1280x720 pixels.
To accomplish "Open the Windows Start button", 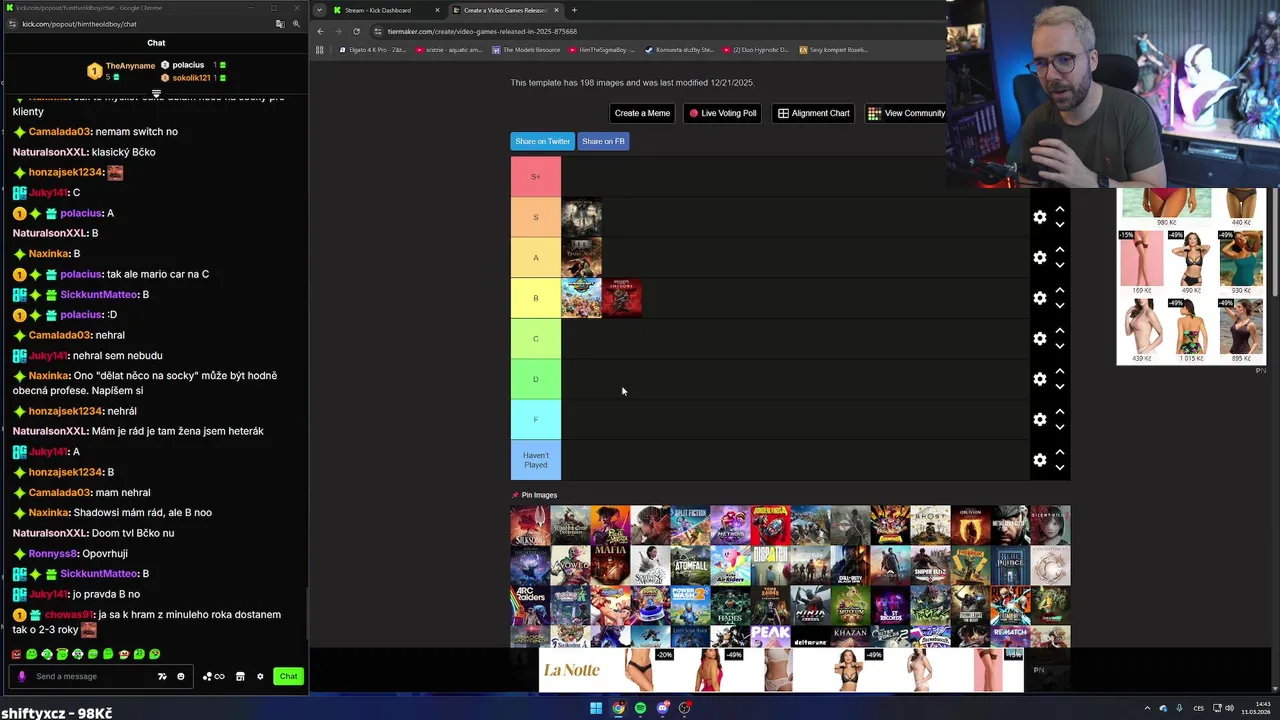I will (x=596, y=708).
